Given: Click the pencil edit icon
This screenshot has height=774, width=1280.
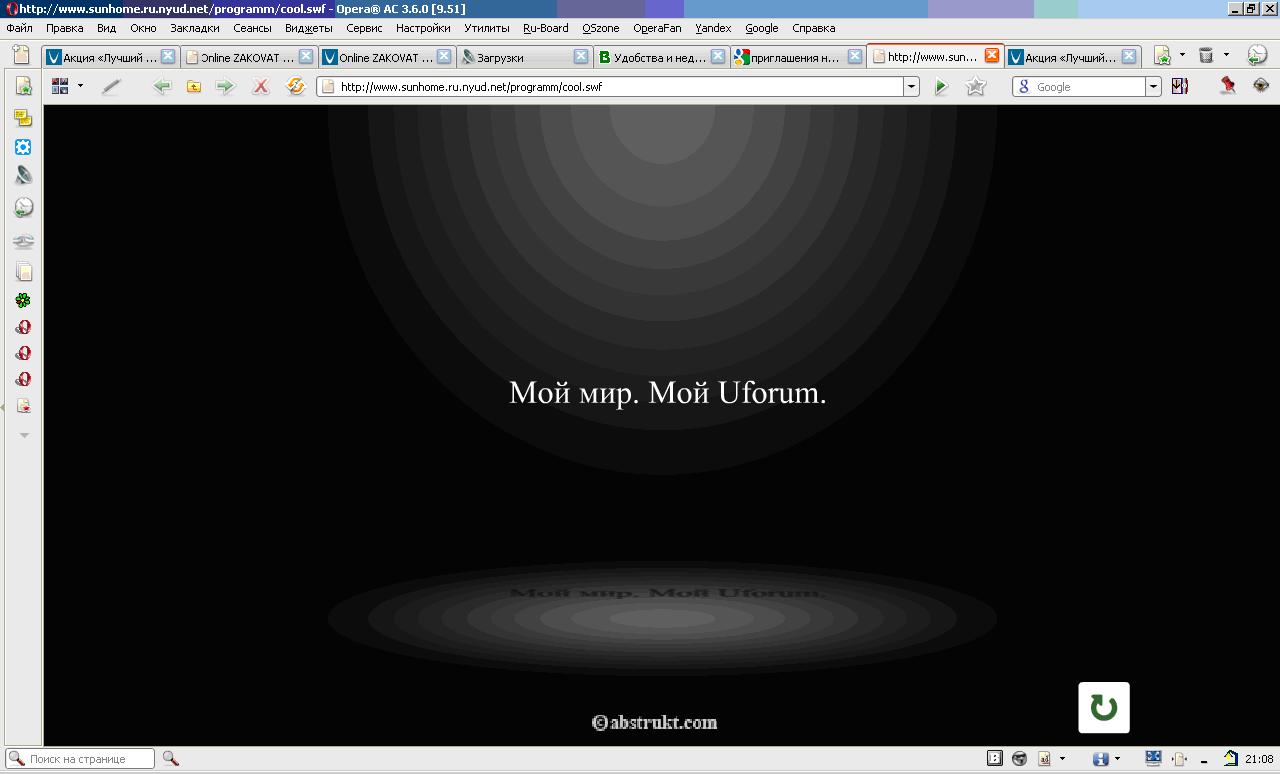Looking at the screenshot, I should (x=111, y=86).
